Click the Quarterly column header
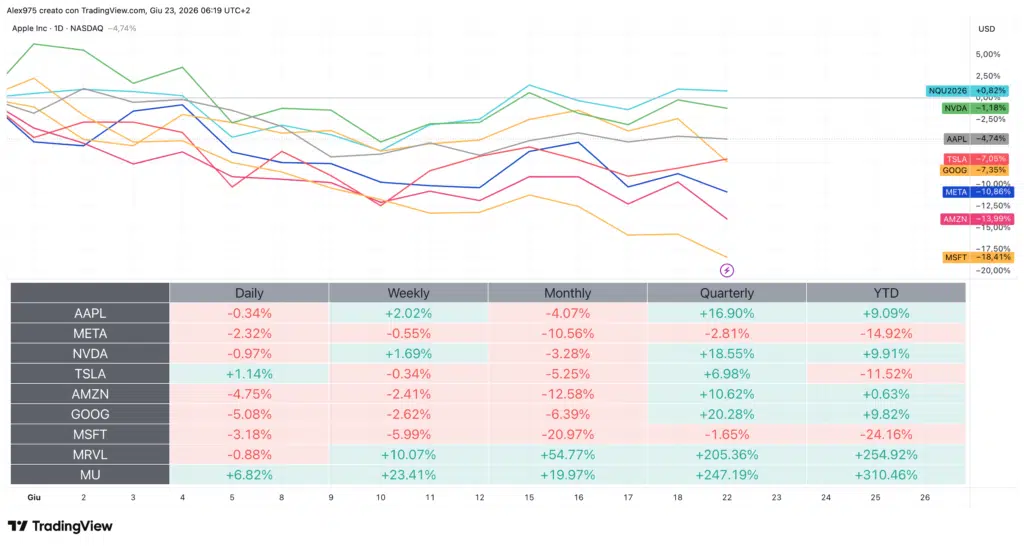 point(727,293)
